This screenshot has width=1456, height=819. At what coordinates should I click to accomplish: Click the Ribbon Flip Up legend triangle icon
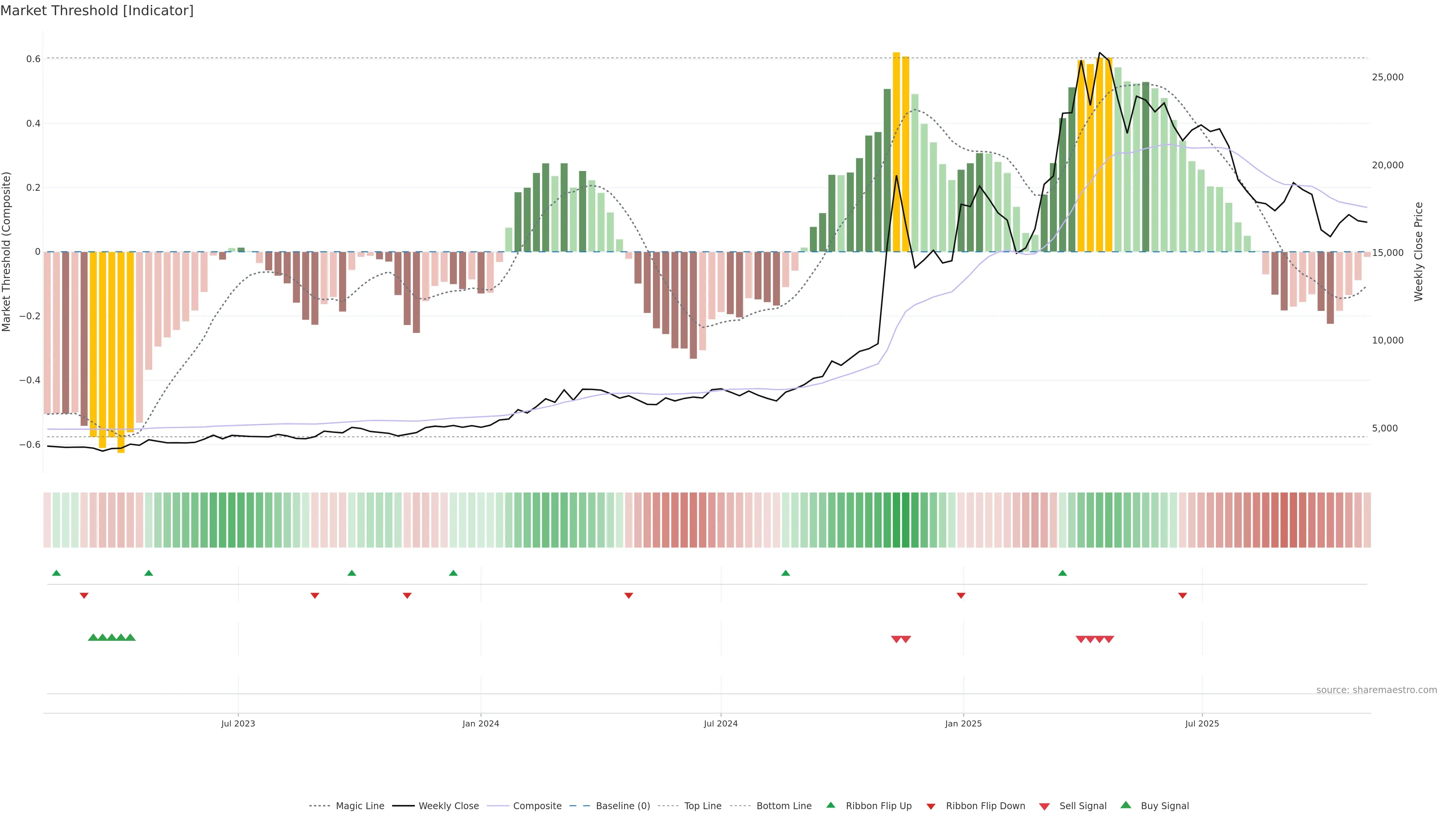[831, 805]
